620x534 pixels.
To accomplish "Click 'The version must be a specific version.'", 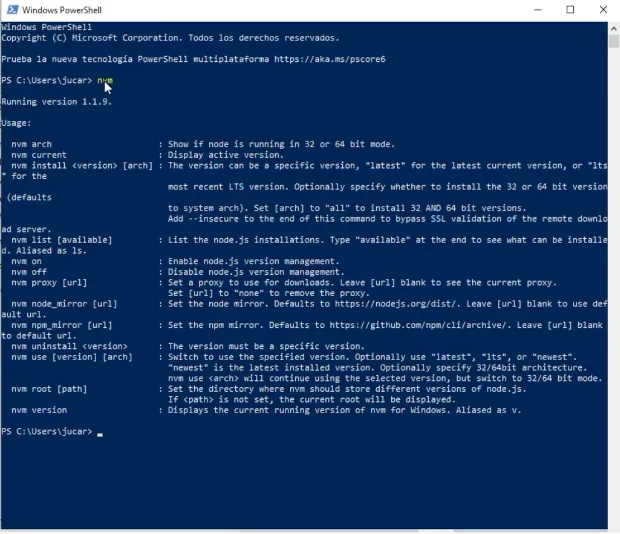I will pos(266,346).
